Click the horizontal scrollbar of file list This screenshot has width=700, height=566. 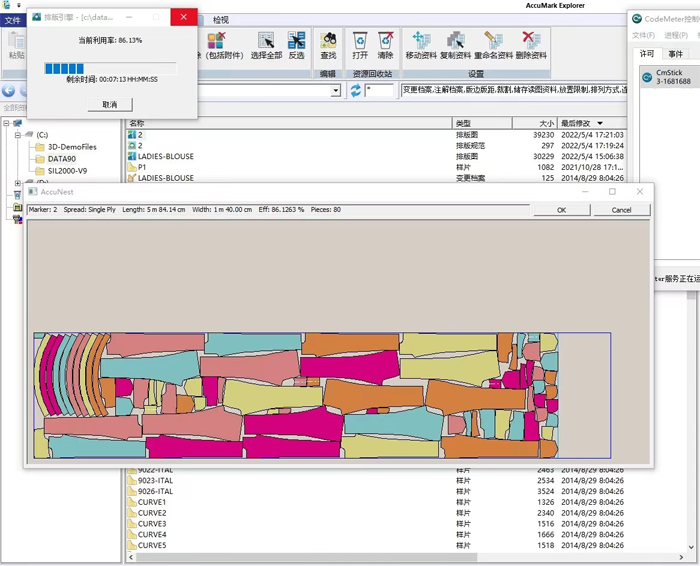[x=306, y=557]
